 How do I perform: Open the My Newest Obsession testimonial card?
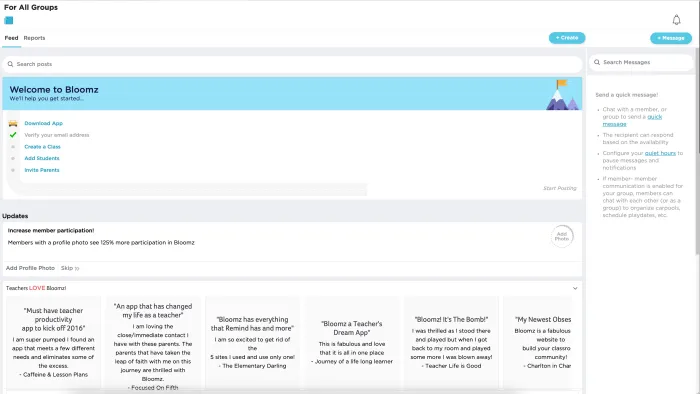click(538, 343)
